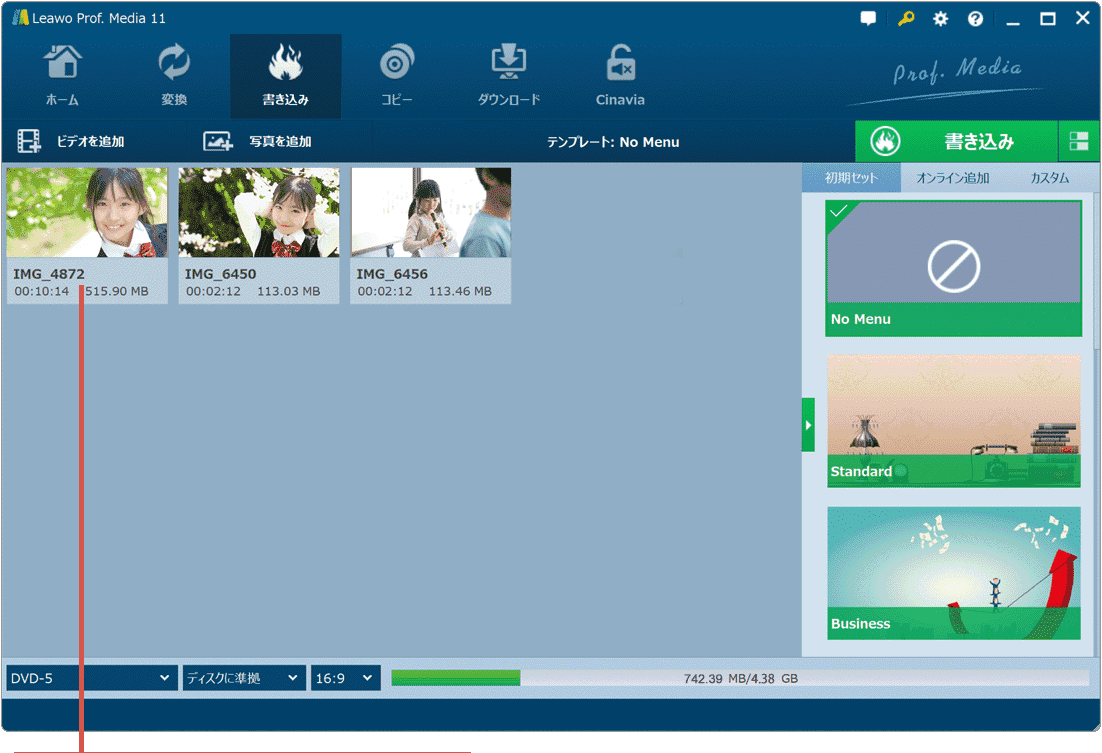Switch to the カスタム tab
The height and width of the screenshot is (753, 1102).
[1049, 178]
